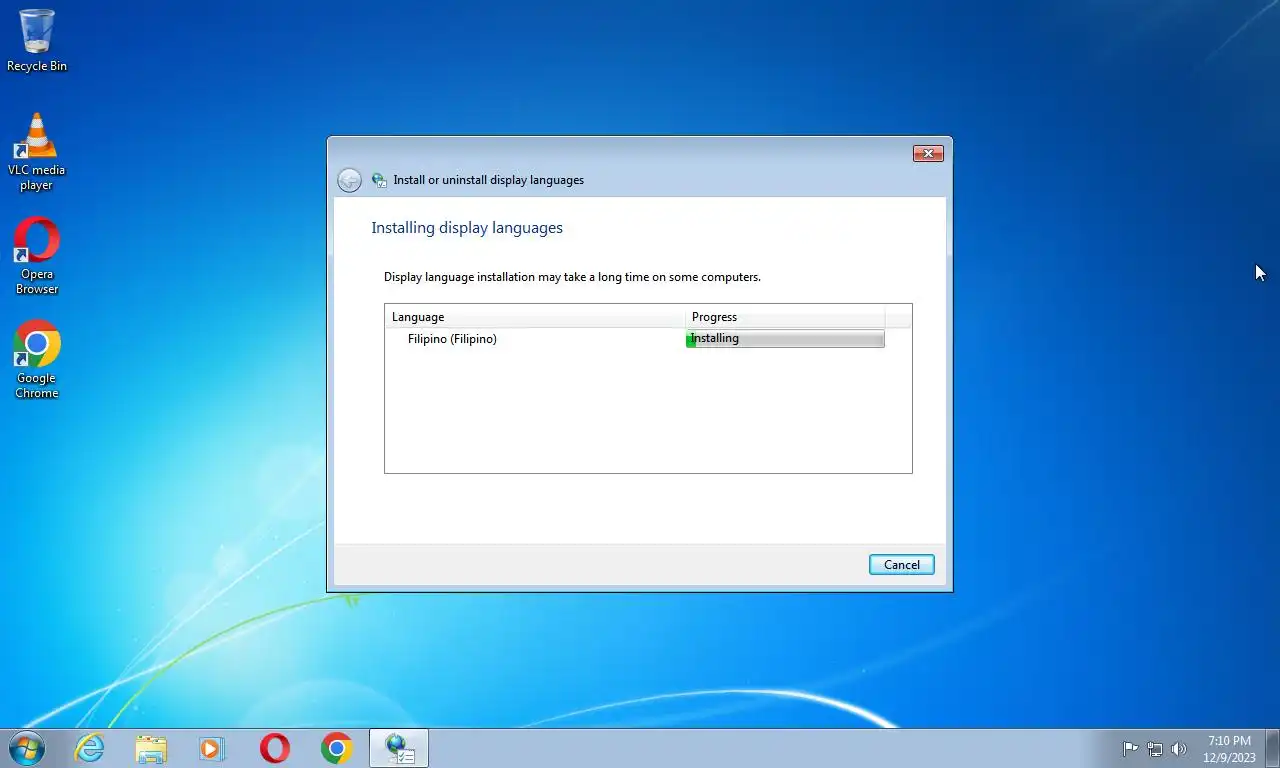
Task: Show the clock and date
Action: tap(1229, 749)
